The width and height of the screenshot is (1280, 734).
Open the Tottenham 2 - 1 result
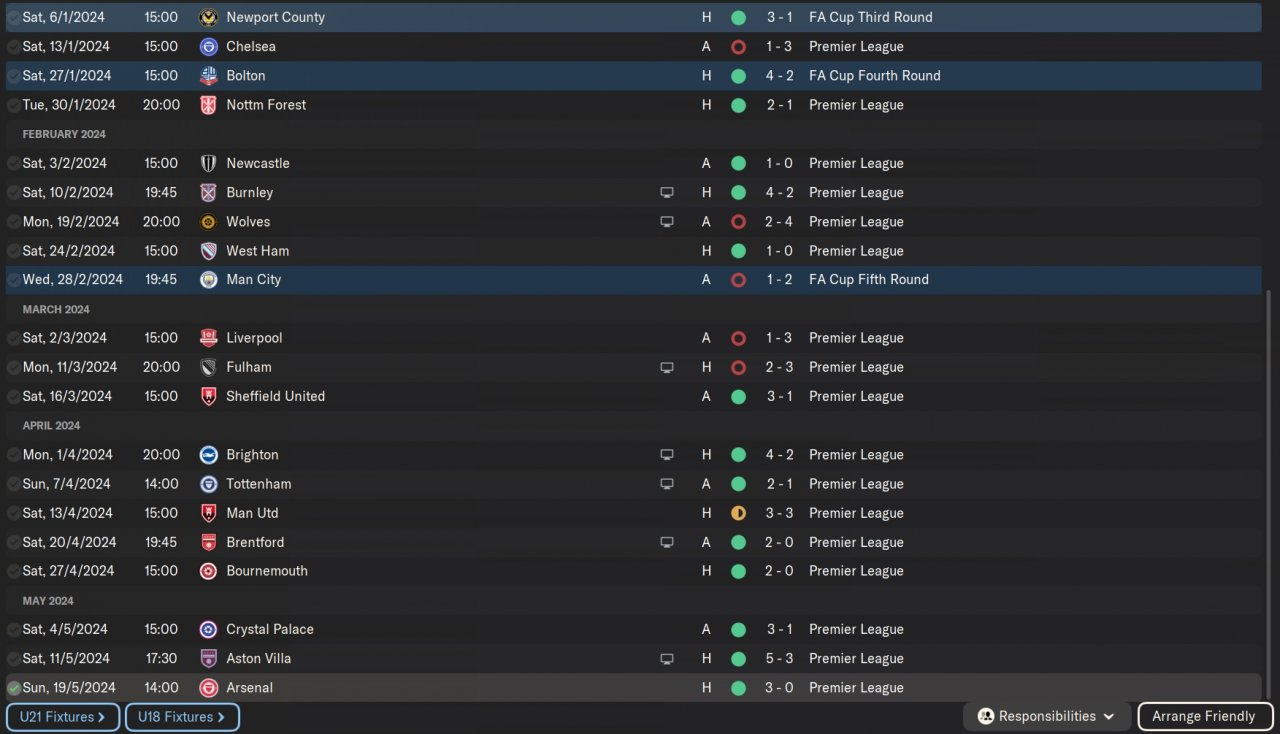pos(780,484)
